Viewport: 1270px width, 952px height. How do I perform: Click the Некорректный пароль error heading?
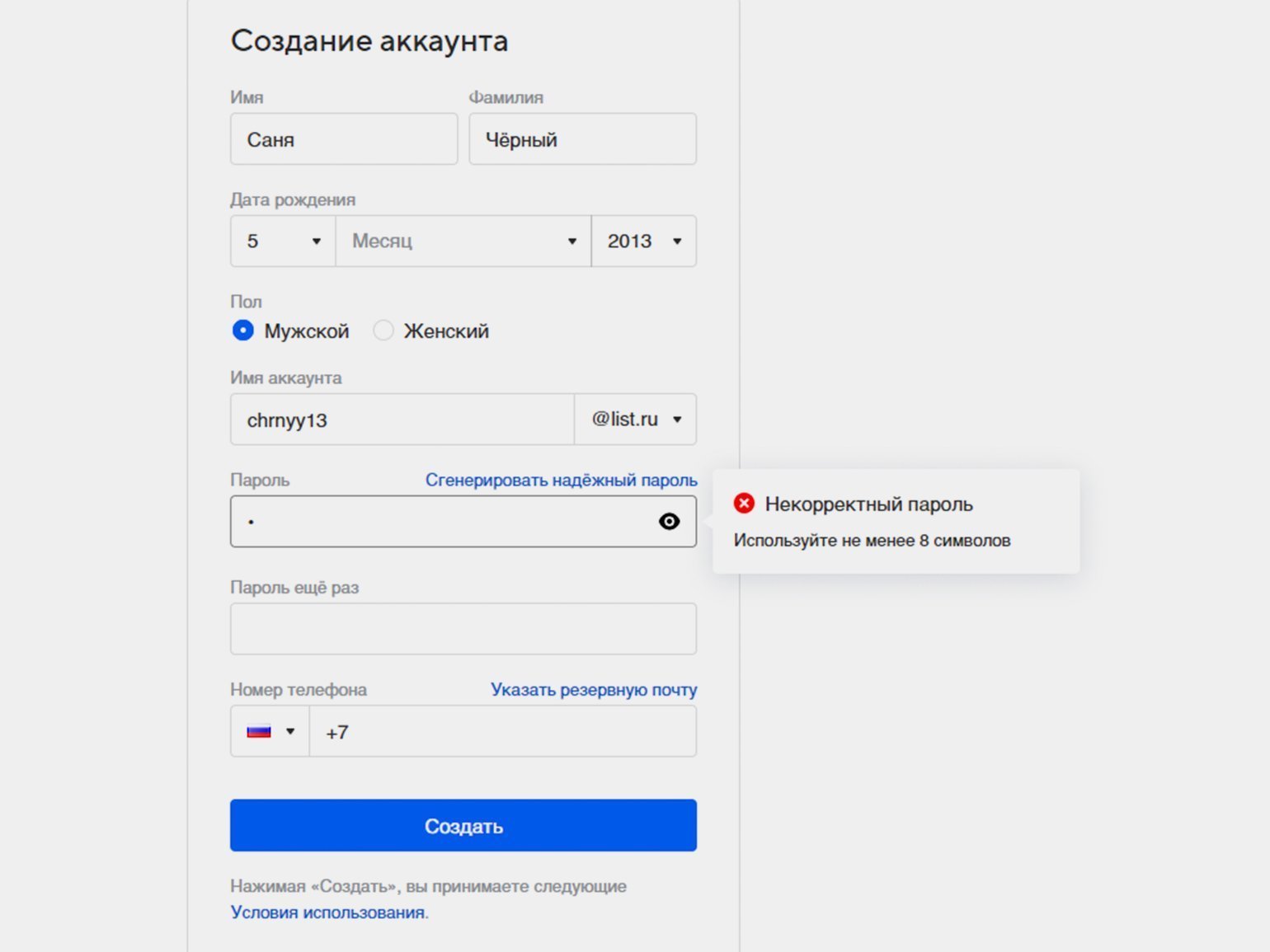pyautogui.click(x=869, y=504)
